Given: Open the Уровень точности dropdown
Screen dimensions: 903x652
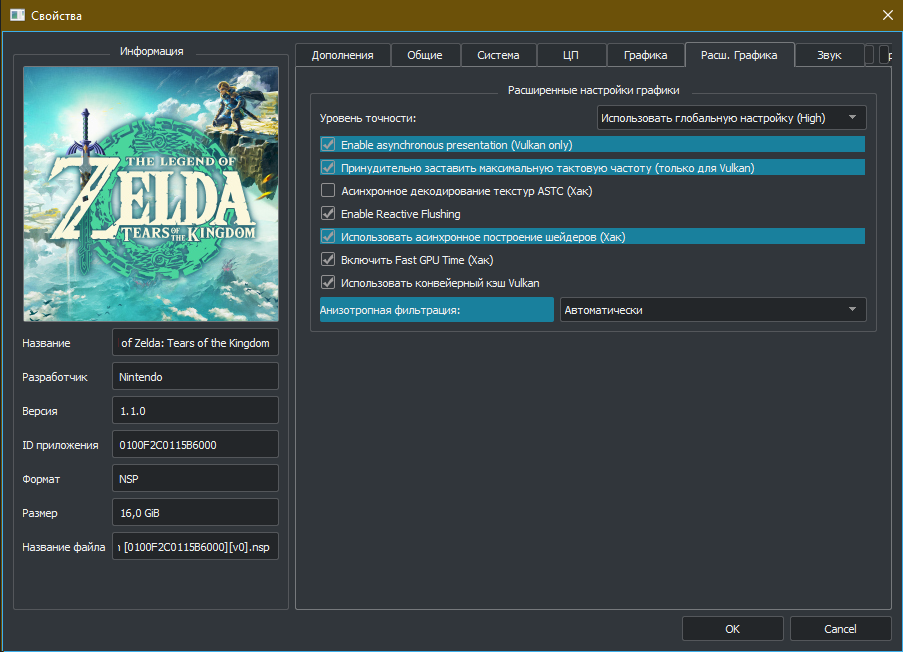Looking at the screenshot, I should [731, 117].
